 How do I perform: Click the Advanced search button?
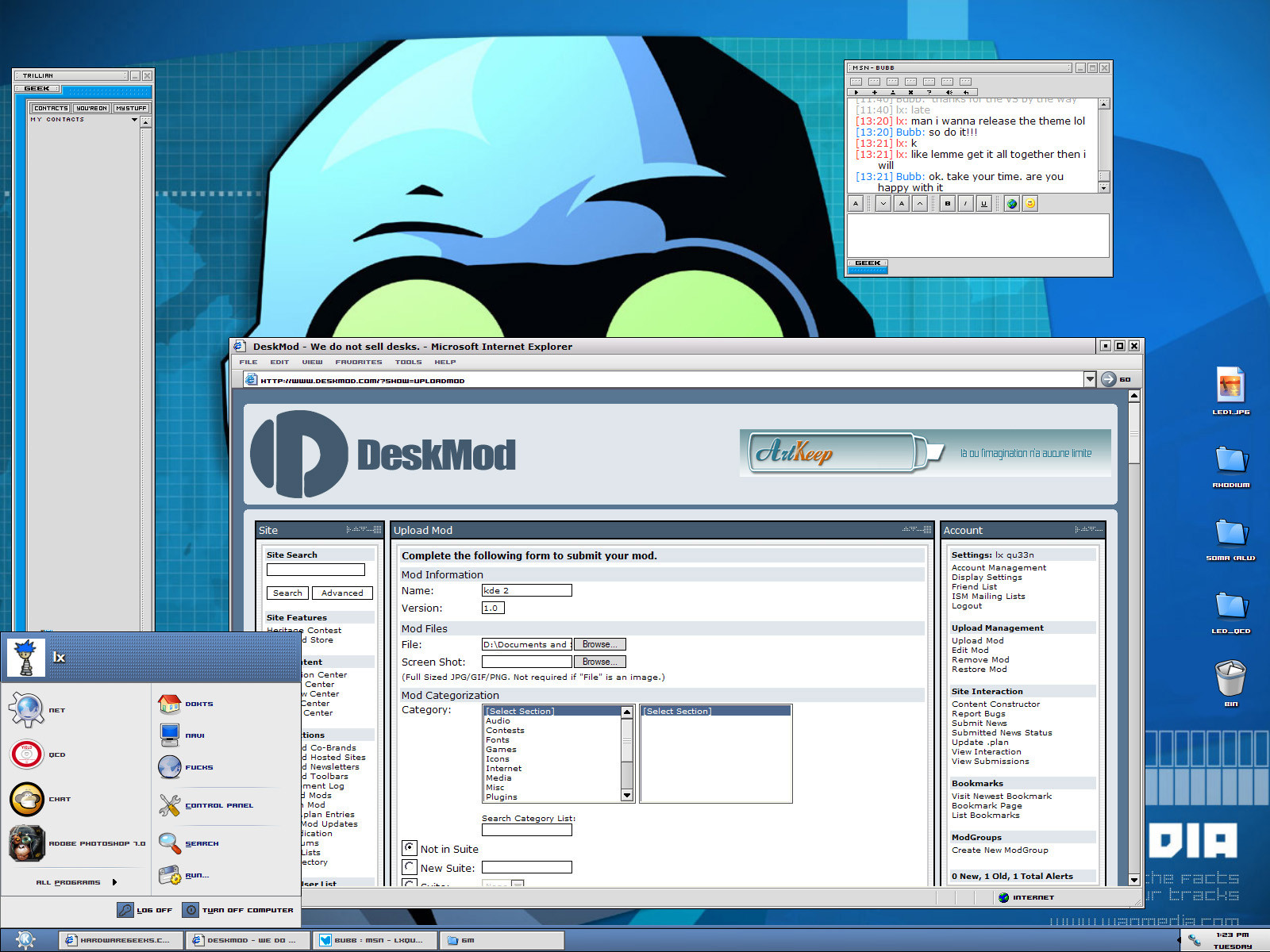342,593
